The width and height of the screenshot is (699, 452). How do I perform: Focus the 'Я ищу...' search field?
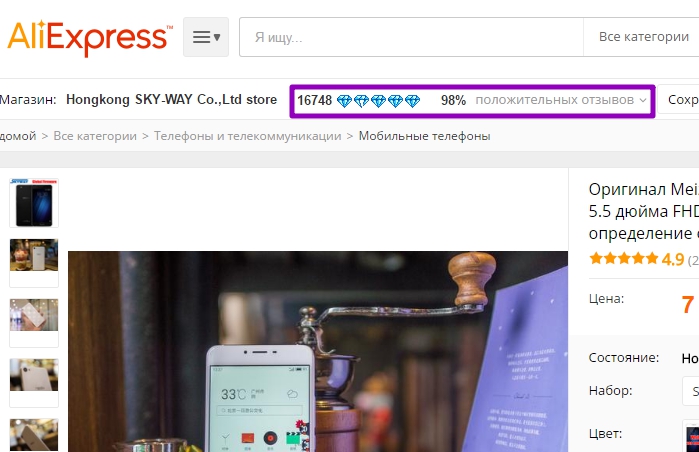pos(411,37)
